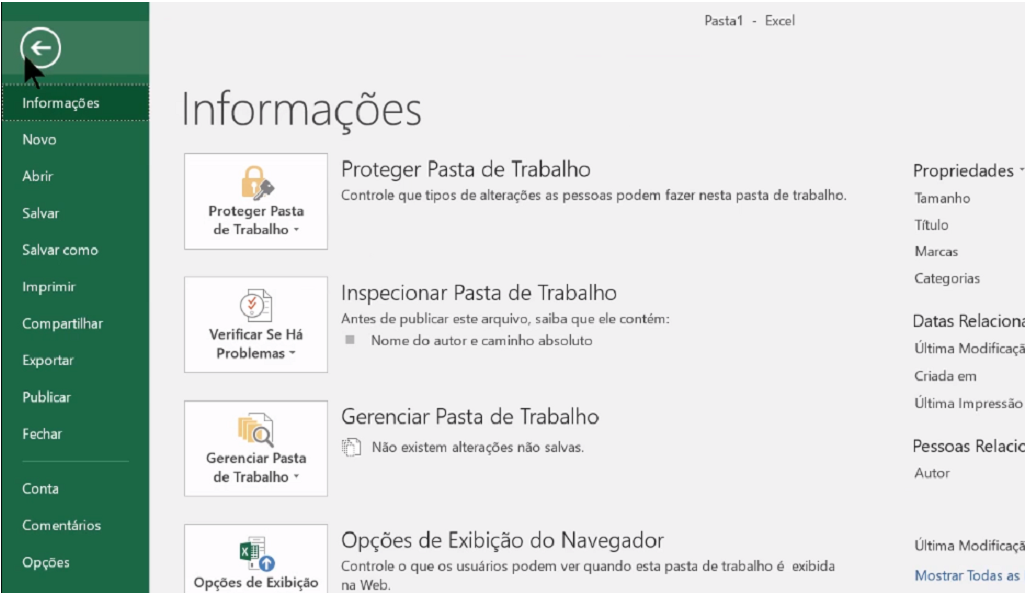Open the Propriedades dropdown arrow

pyautogui.click(x=1021, y=171)
